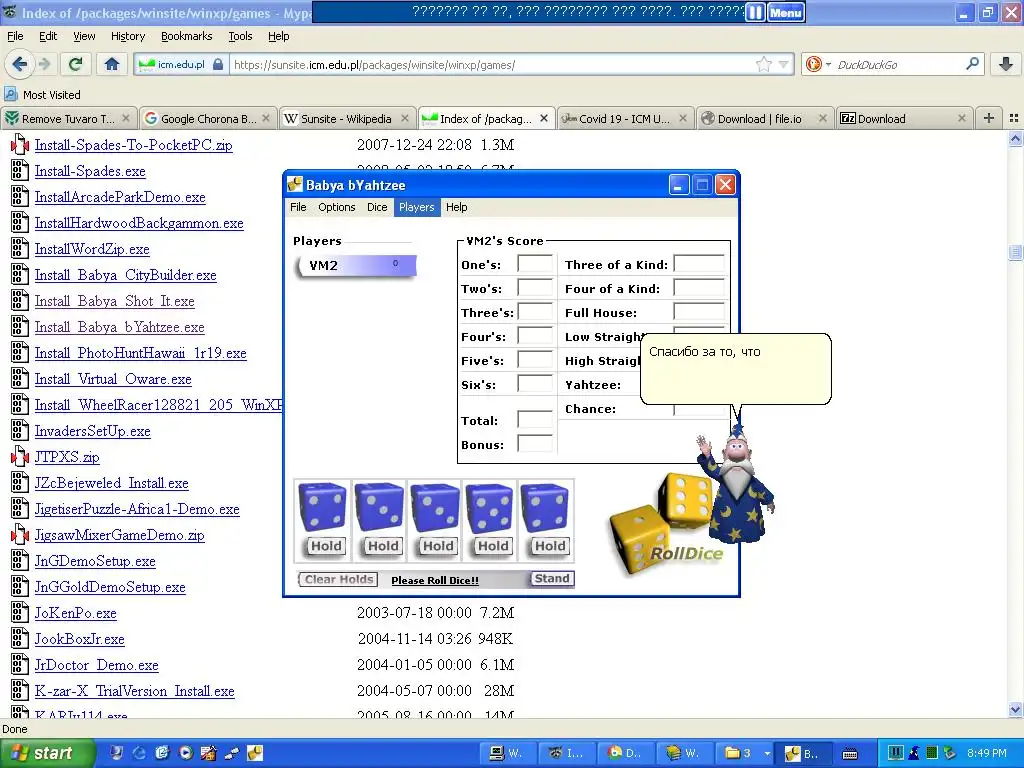Click the on-screen keyboard taskbar icon
The width and height of the screenshot is (1024, 768).
[x=850, y=753]
